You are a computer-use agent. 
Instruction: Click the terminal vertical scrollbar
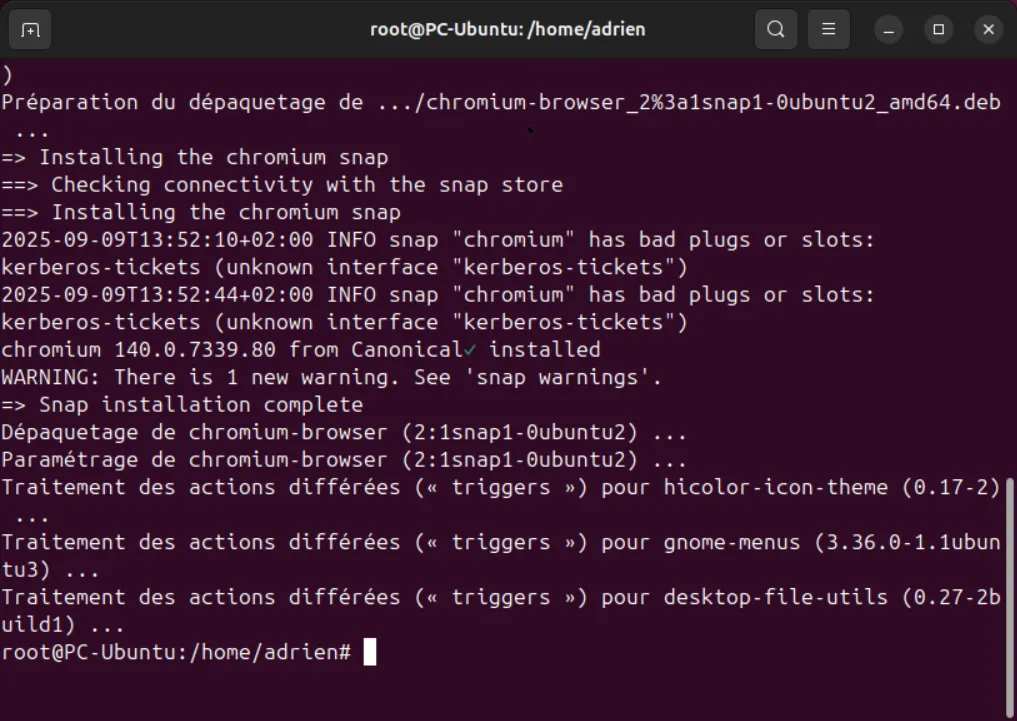[x=1010, y=597]
